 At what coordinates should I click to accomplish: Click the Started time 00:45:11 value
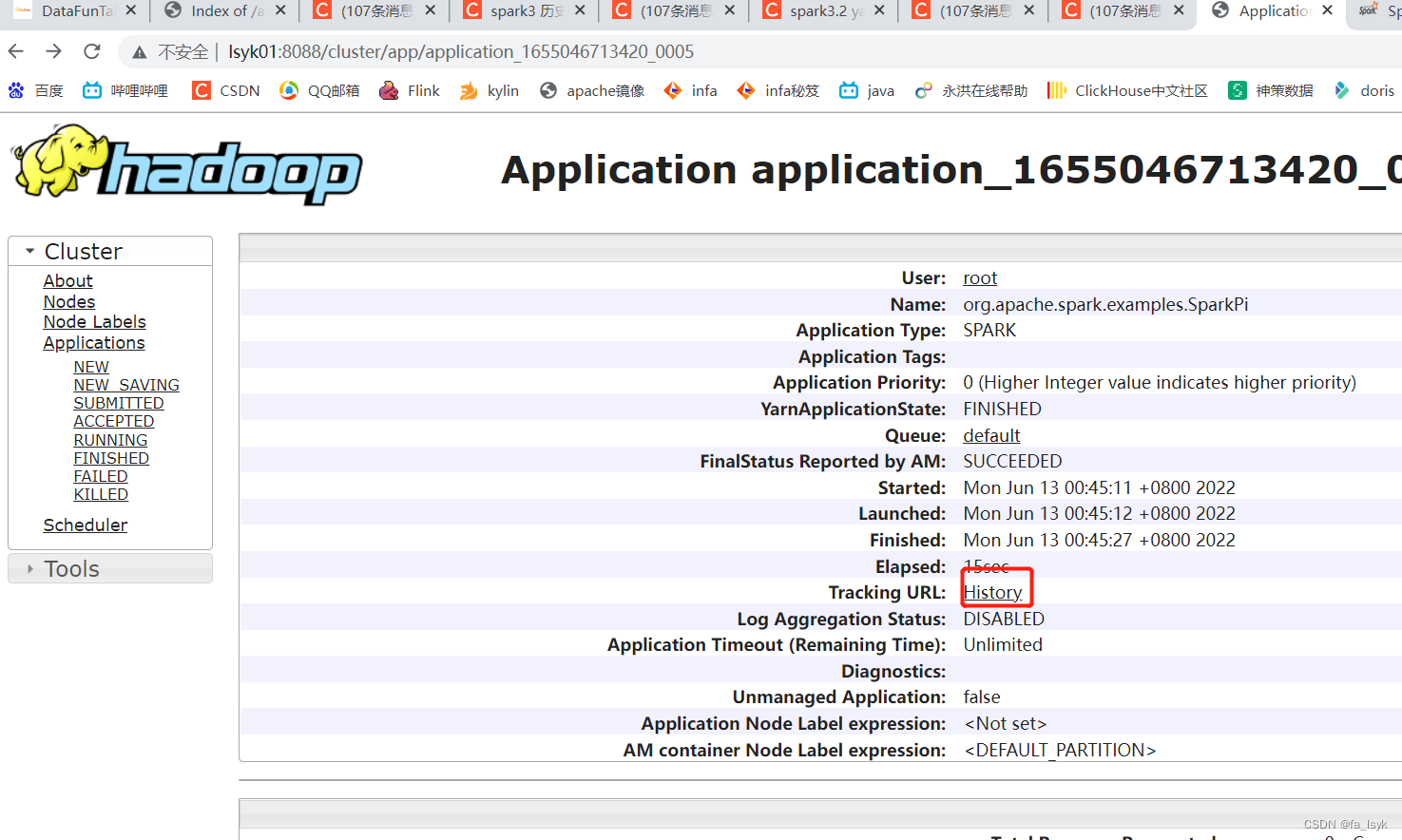pos(1099,487)
